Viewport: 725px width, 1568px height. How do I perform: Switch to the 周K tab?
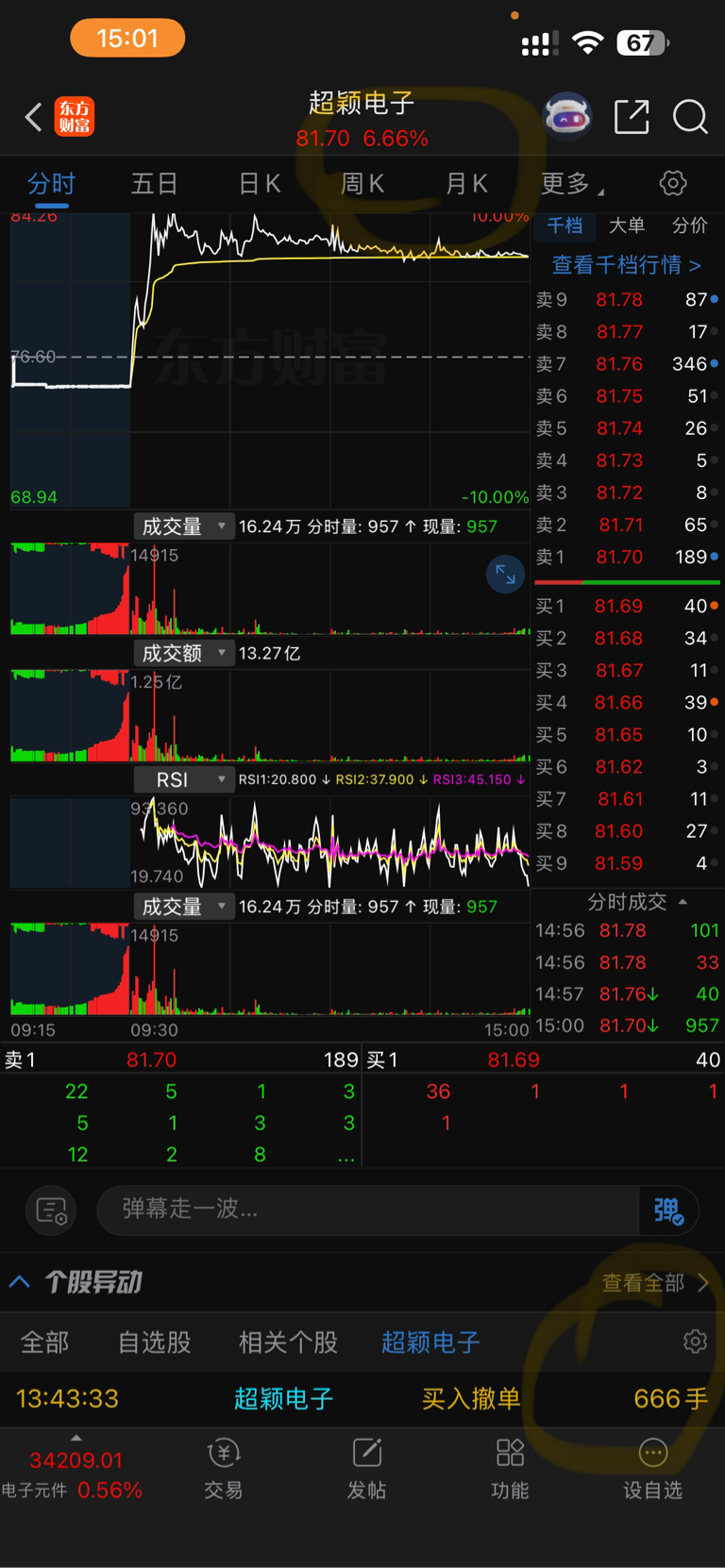click(x=362, y=184)
